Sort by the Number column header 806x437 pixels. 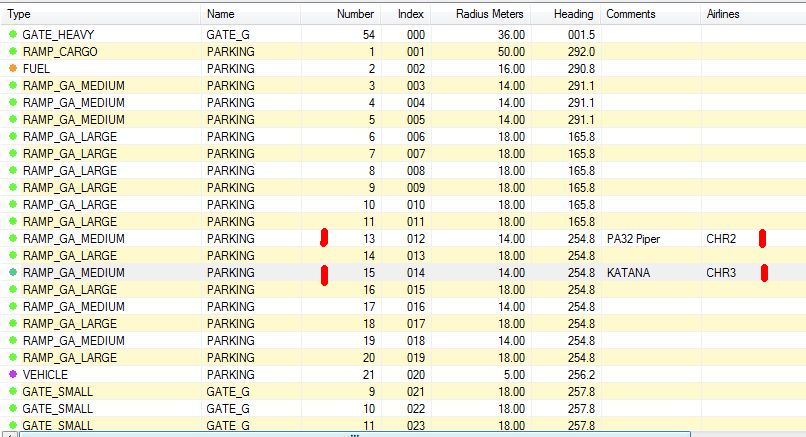pyautogui.click(x=340, y=14)
